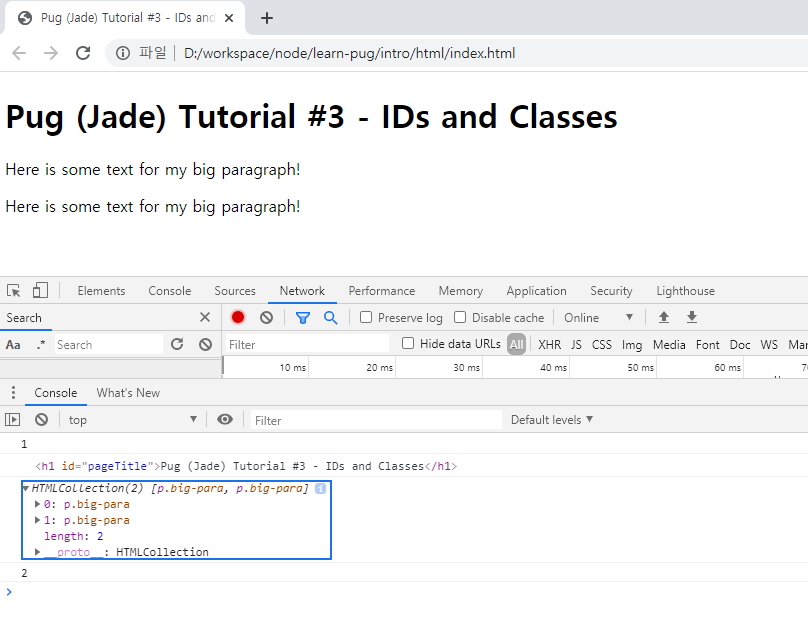The image size is (808, 621).
Task: Focus the Search input field
Action: [x=109, y=345]
